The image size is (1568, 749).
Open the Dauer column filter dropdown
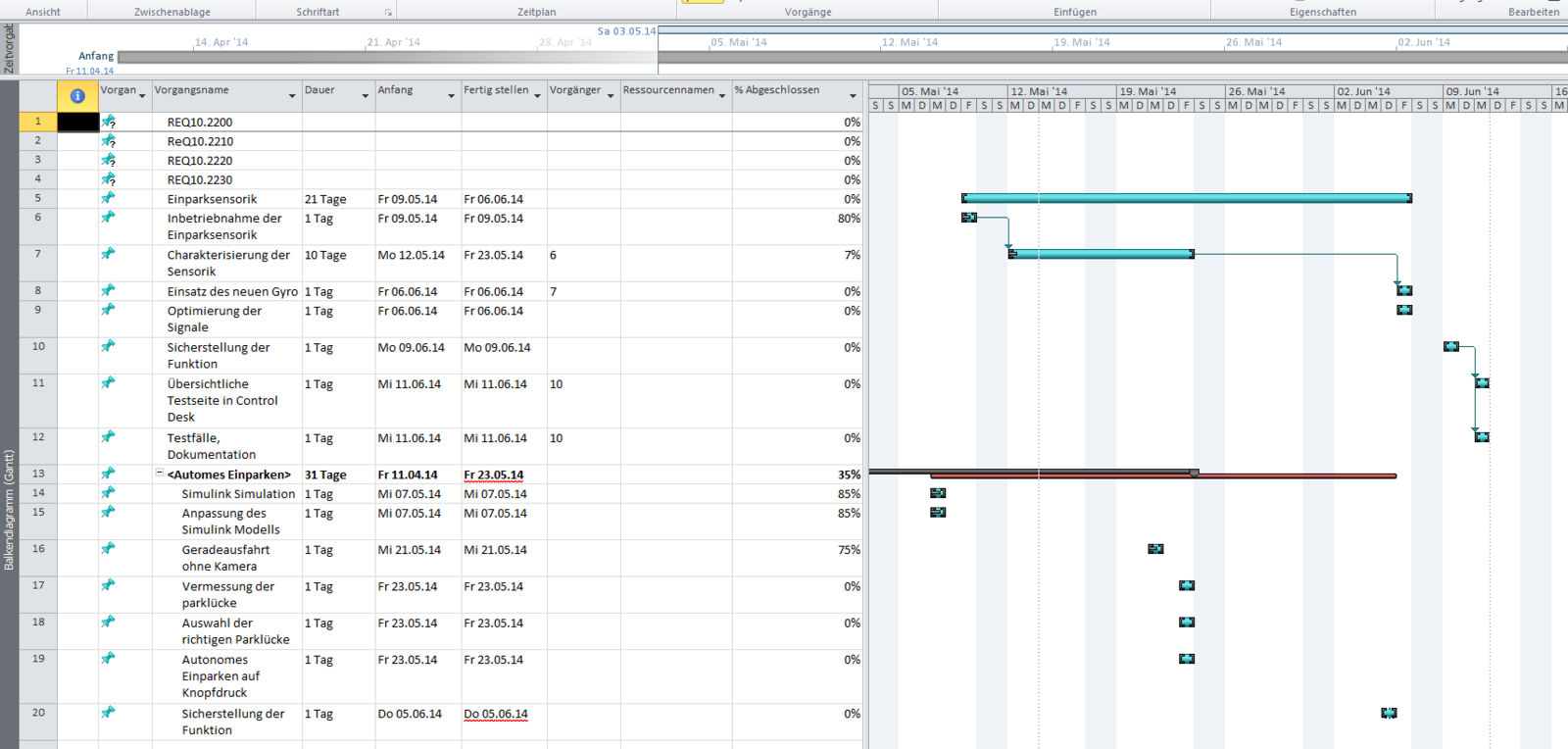click(366, 96)
